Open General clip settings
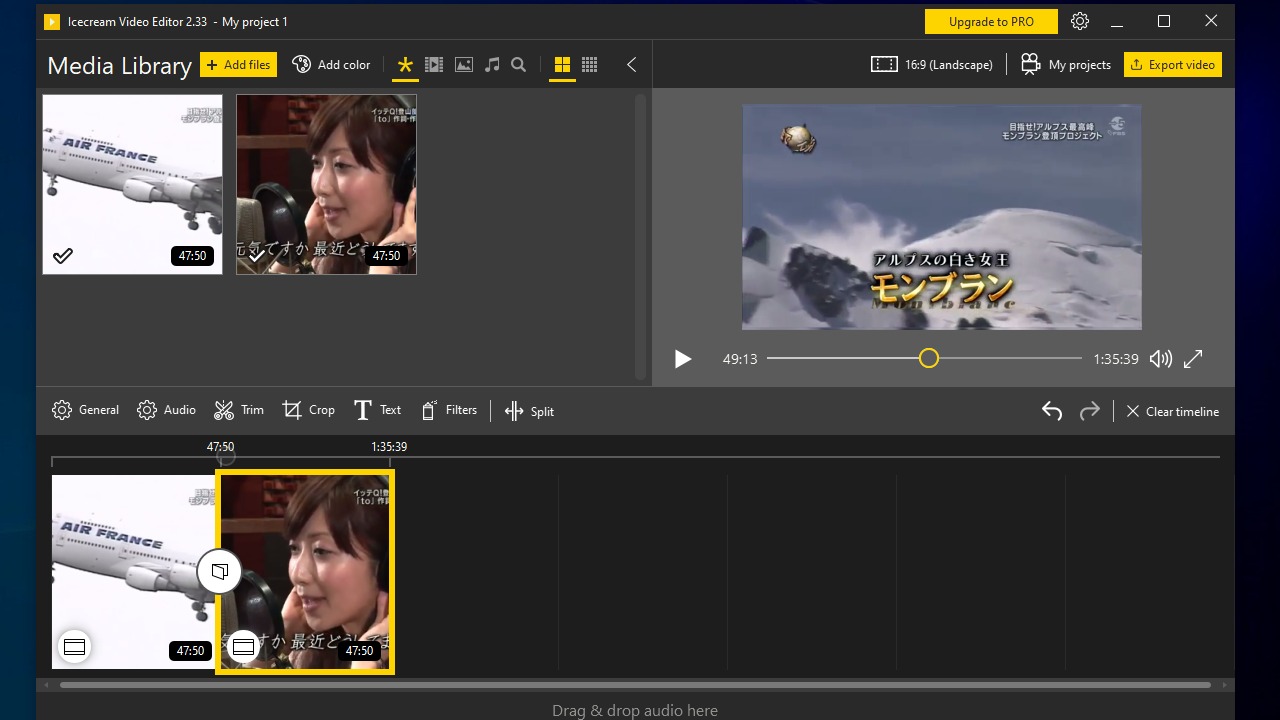The width and height of the screenshot is (1280, 720). (x=85, y=410)
